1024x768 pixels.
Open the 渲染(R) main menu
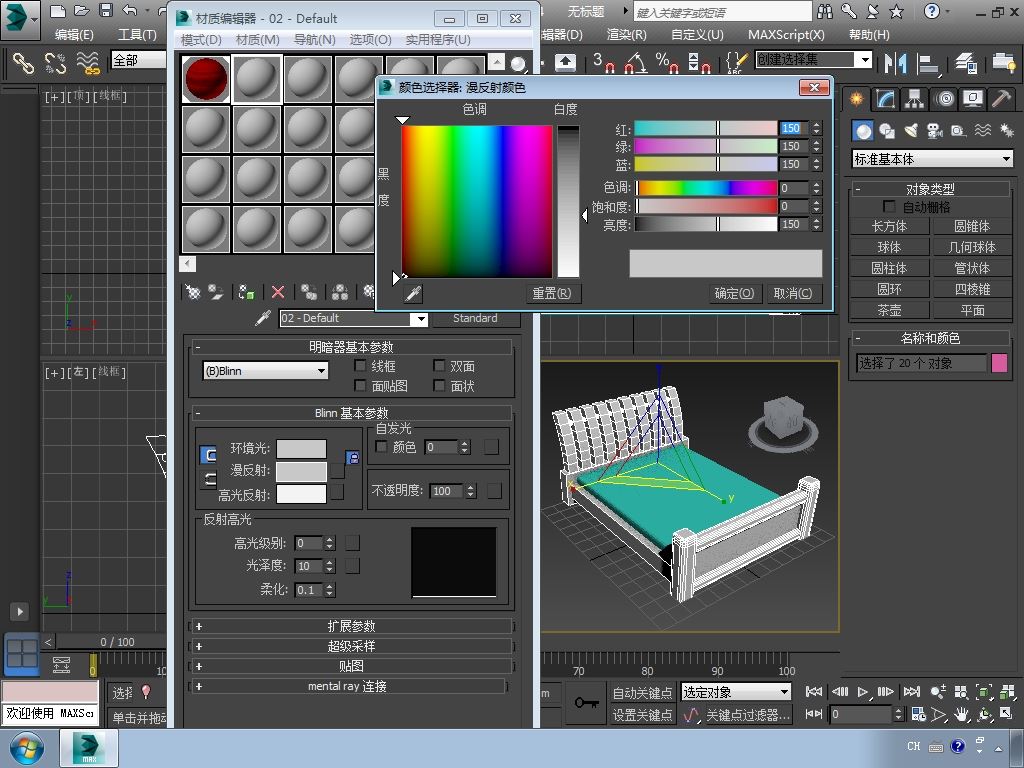coord(626,35)
